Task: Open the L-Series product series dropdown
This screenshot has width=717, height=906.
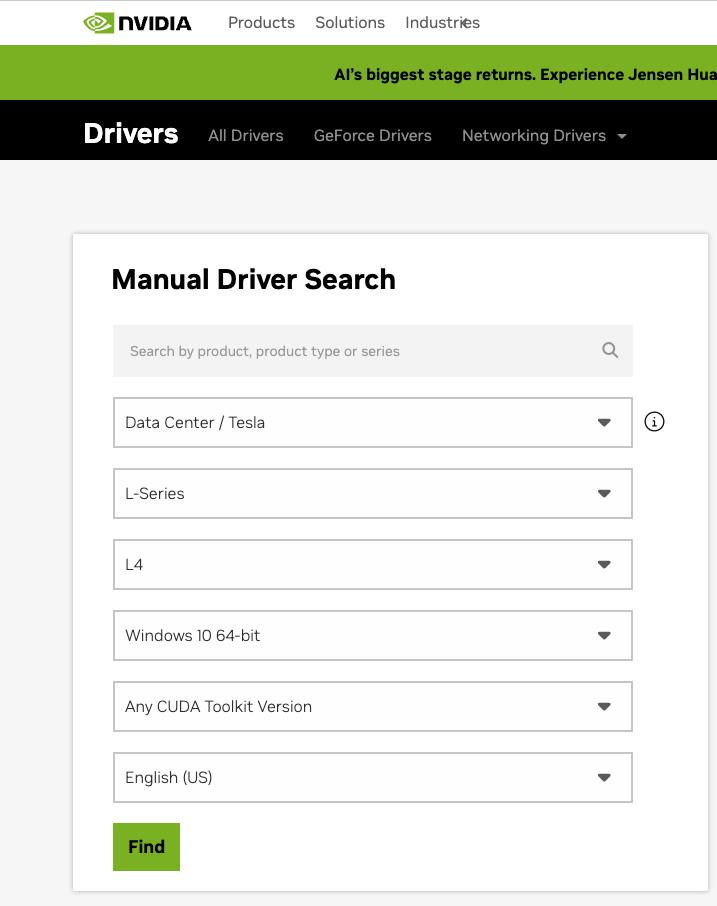Action: pos(372,493)
